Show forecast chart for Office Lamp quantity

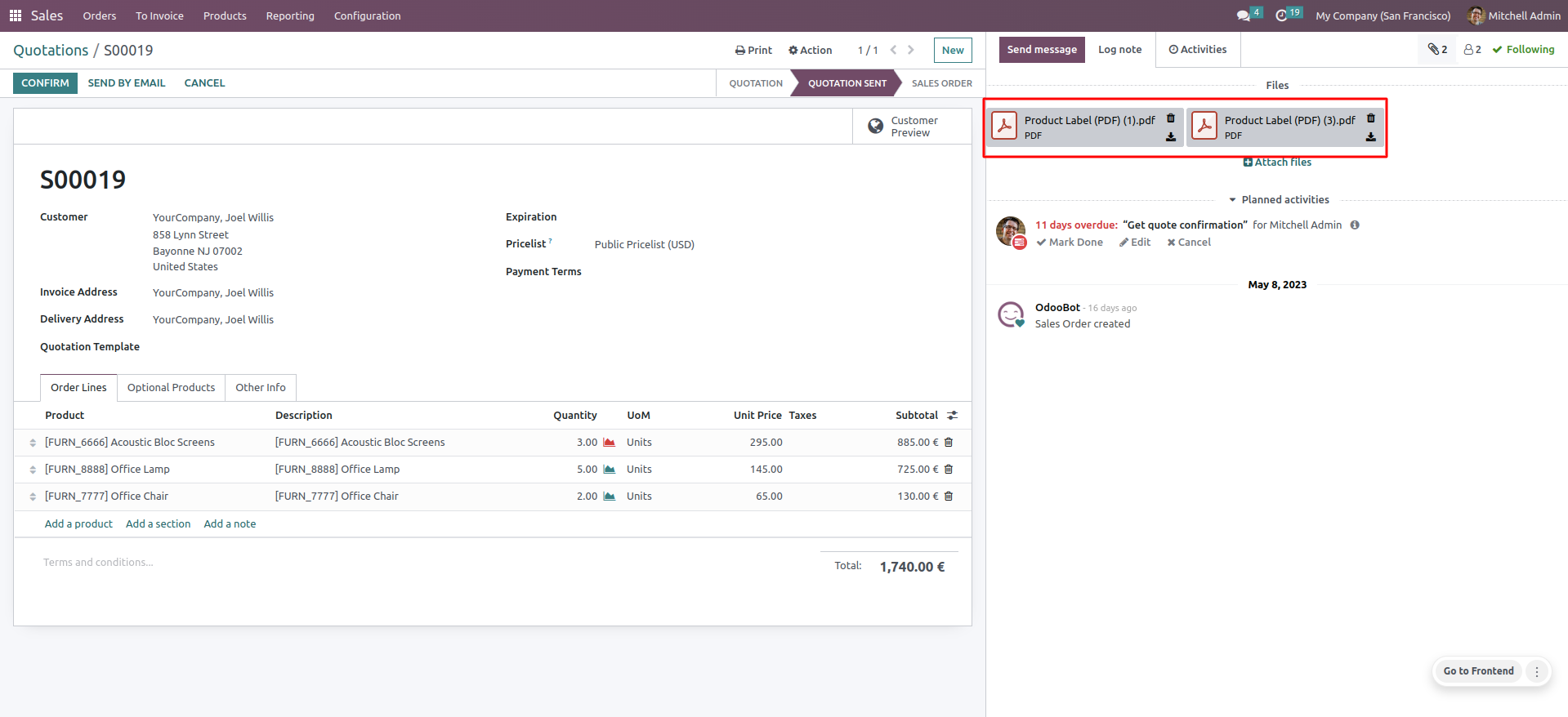click(609, 470)
